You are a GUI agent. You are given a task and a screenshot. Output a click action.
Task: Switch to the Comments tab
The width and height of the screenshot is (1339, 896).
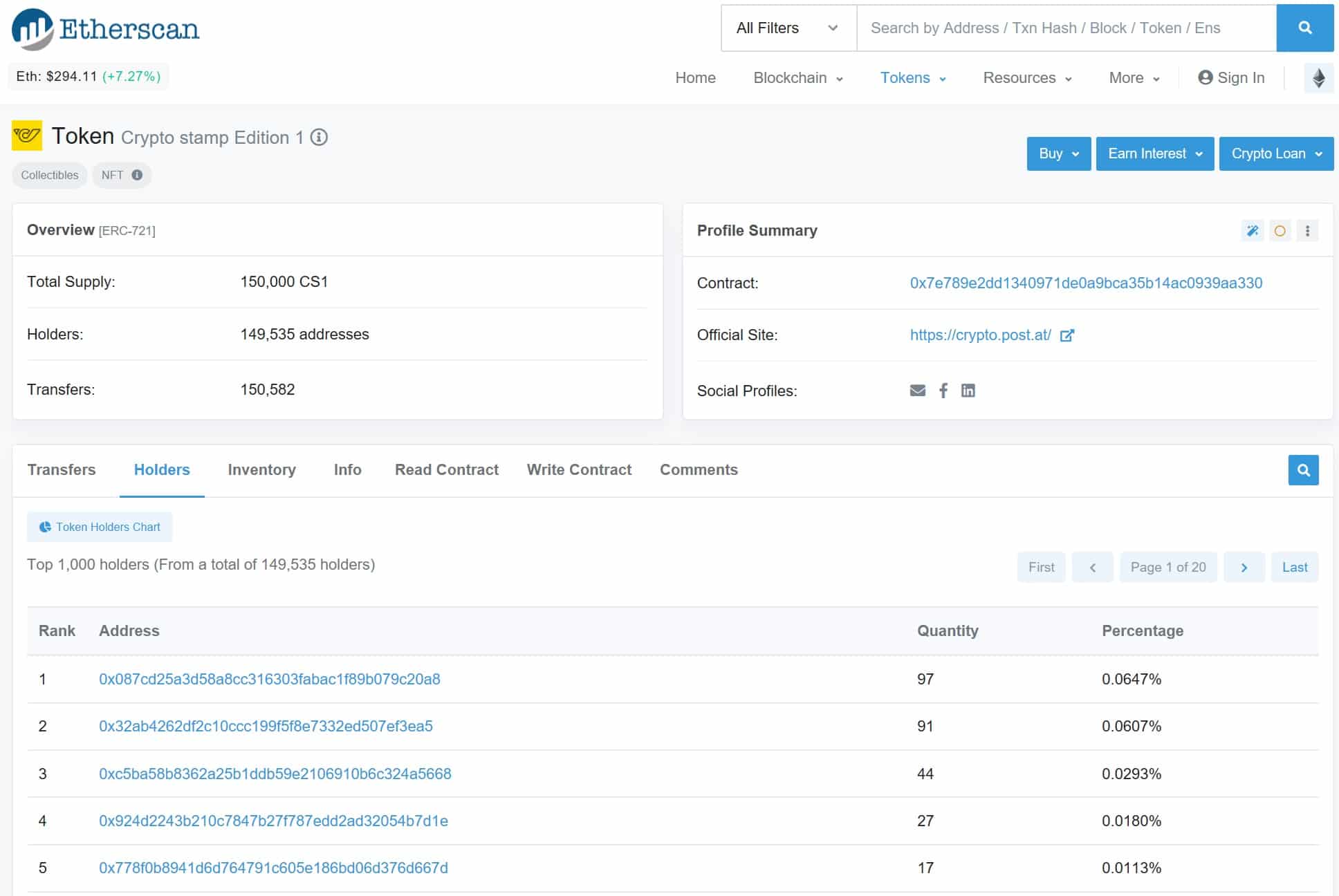(x=699, y=470)
